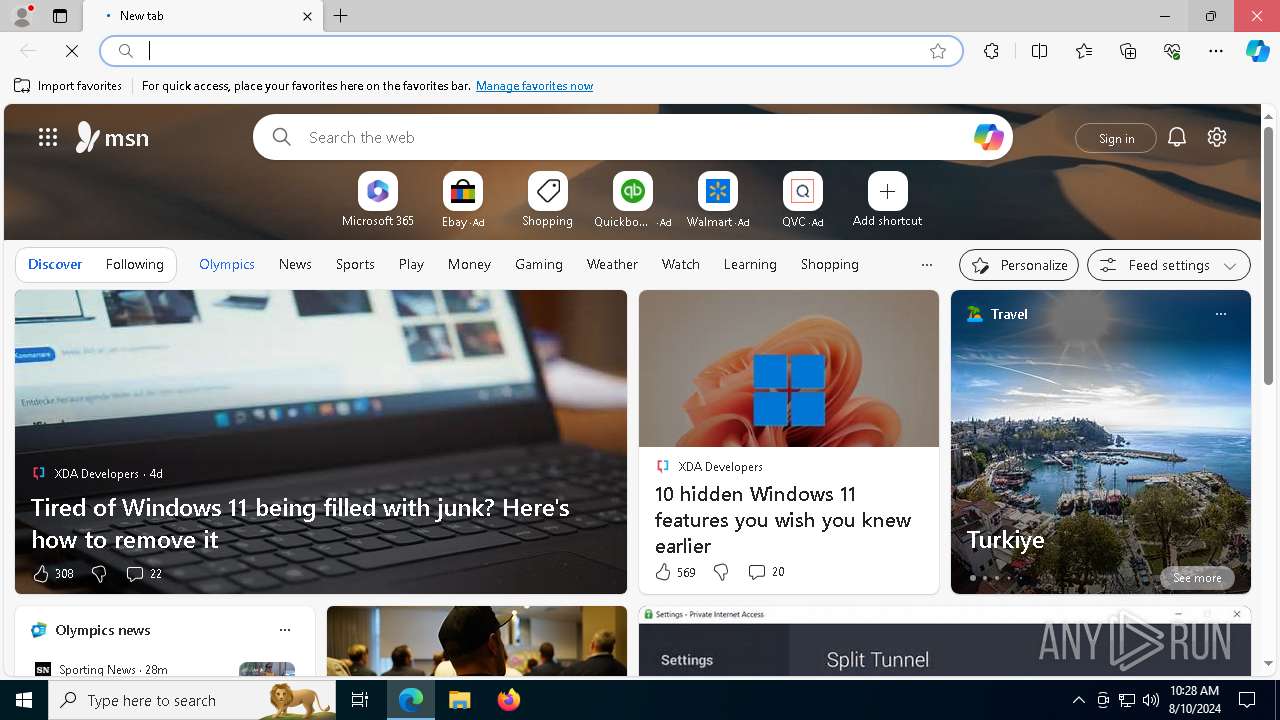Open Windows Start menu
Screen dimensions: 1280x720
tap(24, 700)
